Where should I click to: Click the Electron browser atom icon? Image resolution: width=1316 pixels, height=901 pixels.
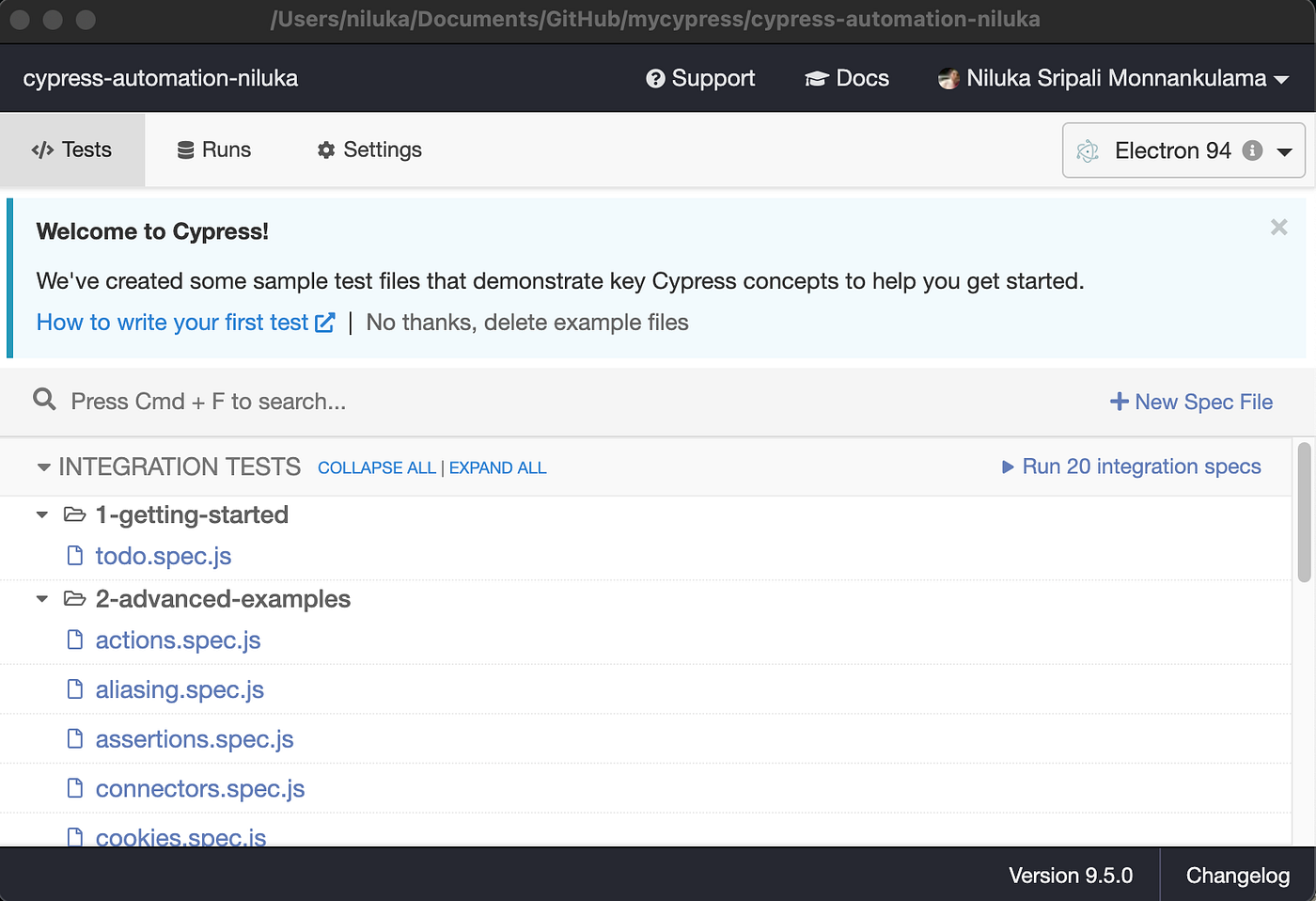(1089, 150)
